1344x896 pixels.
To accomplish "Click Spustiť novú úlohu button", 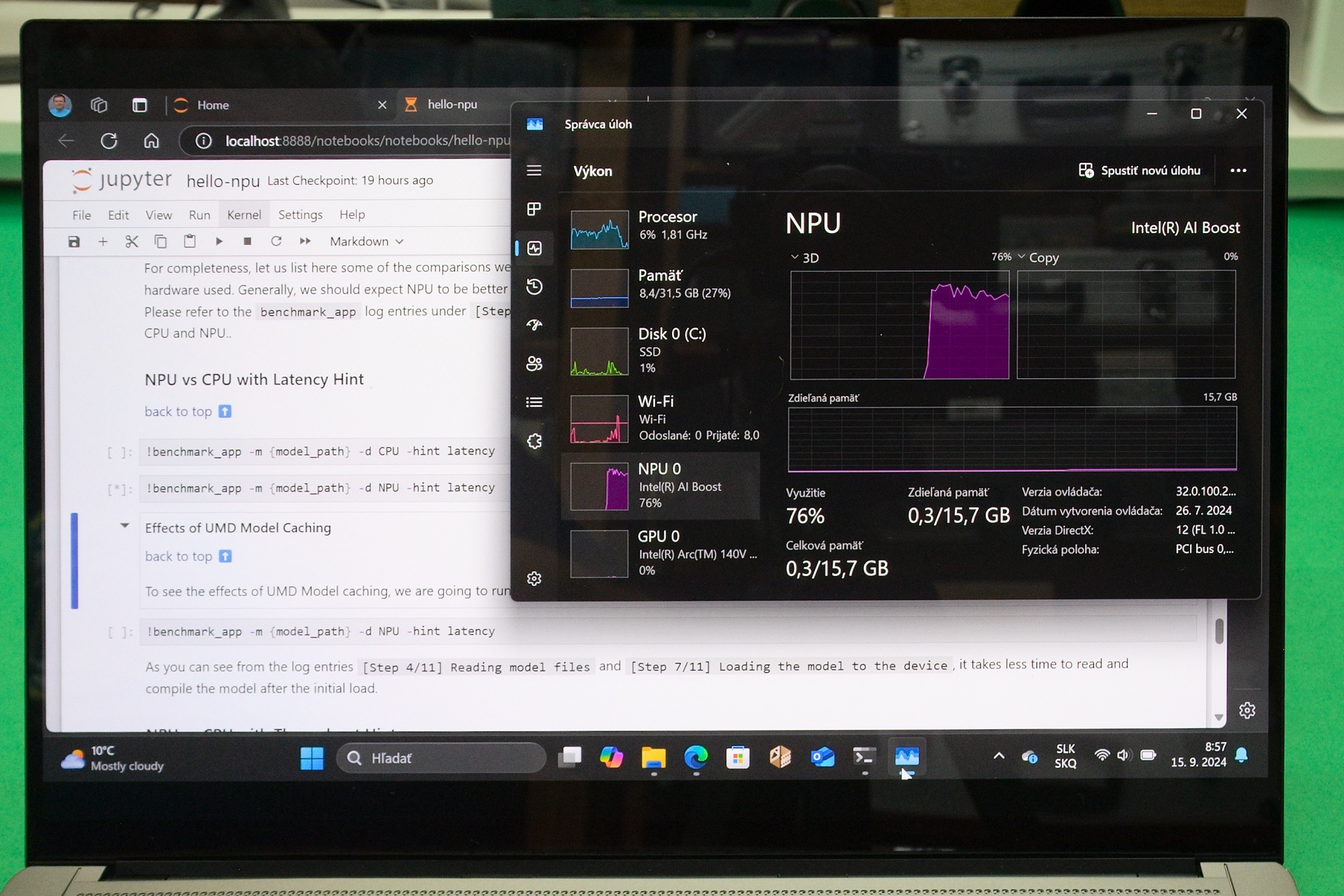I will point(1140,171).
